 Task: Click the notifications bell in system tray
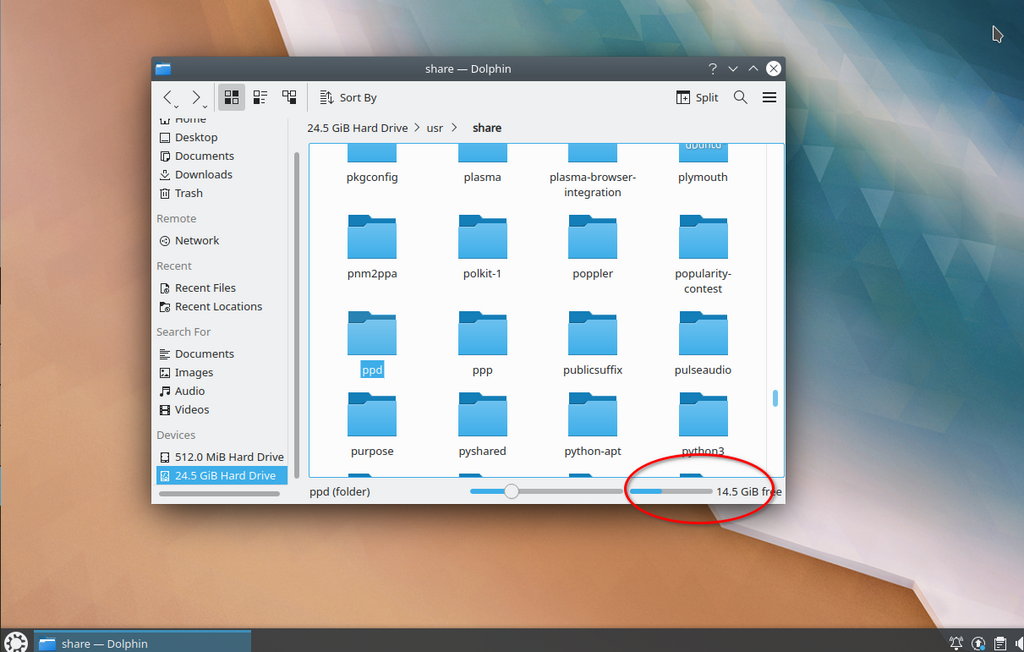[956, 643]
